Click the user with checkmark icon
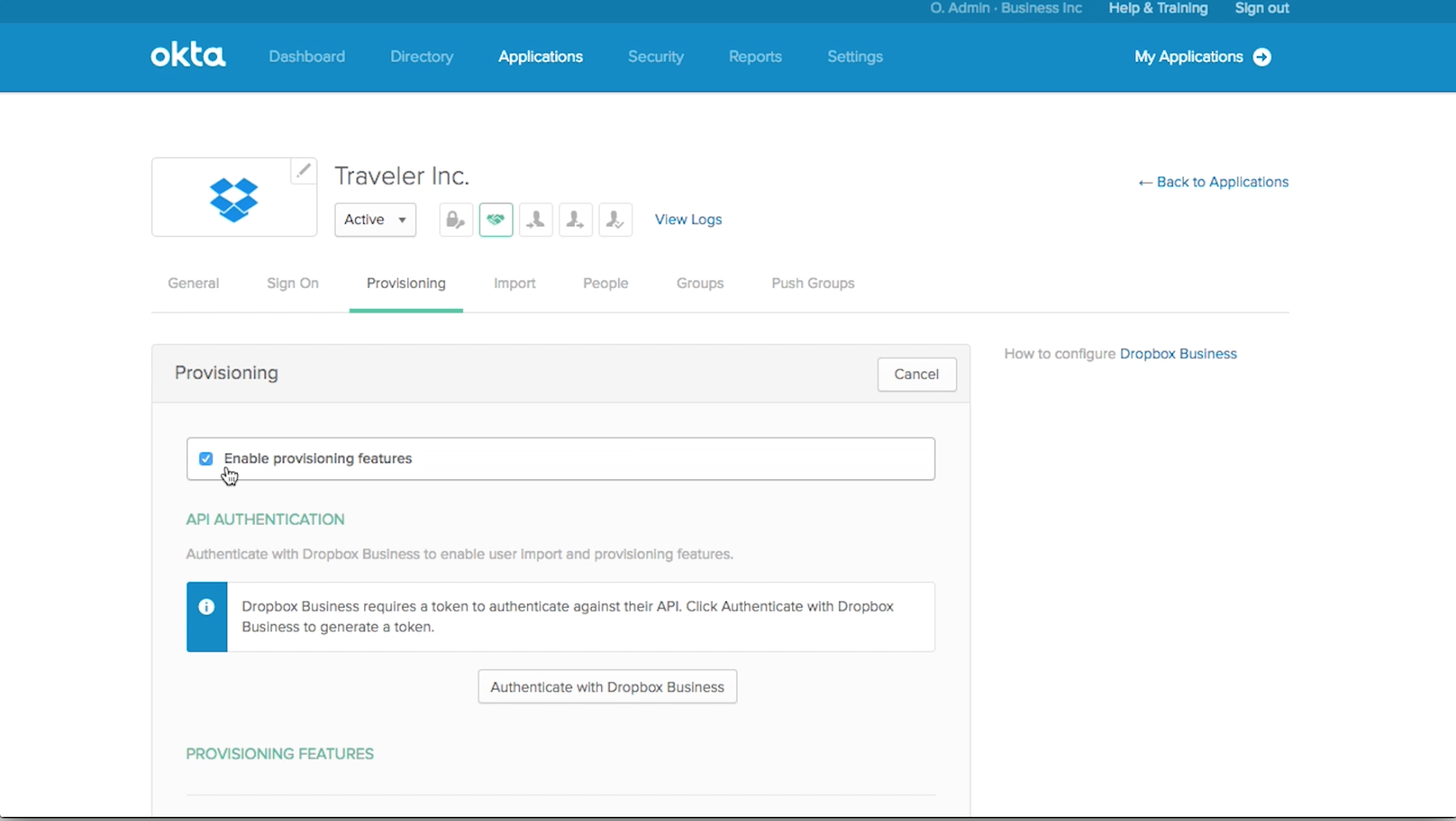 [615, 219]
